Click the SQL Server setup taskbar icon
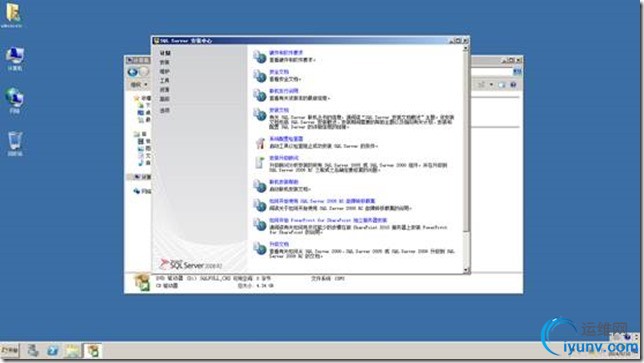 point(93,351)
